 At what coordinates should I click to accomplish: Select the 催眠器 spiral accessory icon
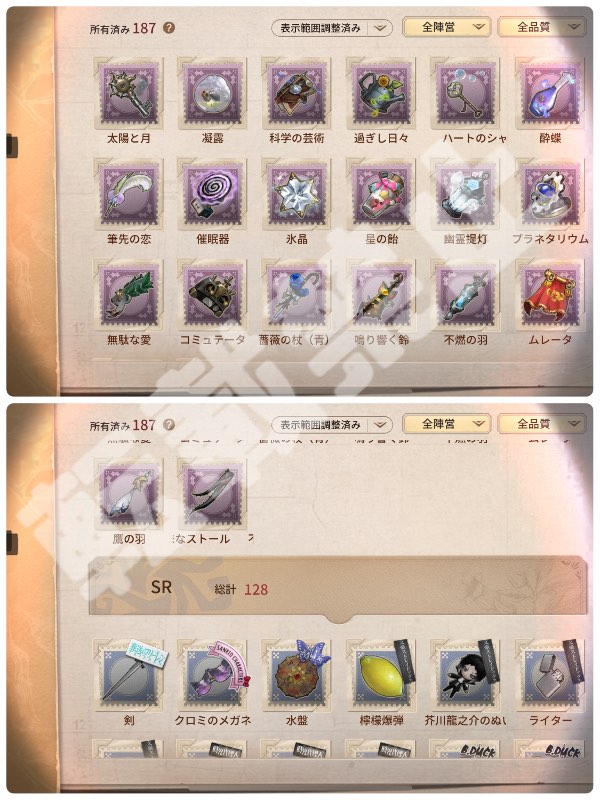tap(212, 194)
